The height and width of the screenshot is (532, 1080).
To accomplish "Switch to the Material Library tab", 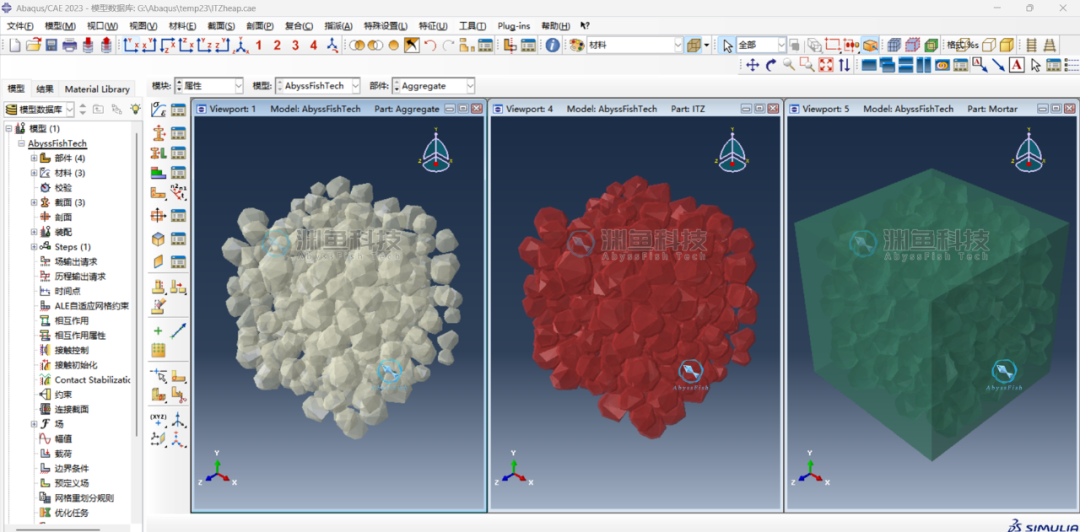I will click(x=96, y=89).
